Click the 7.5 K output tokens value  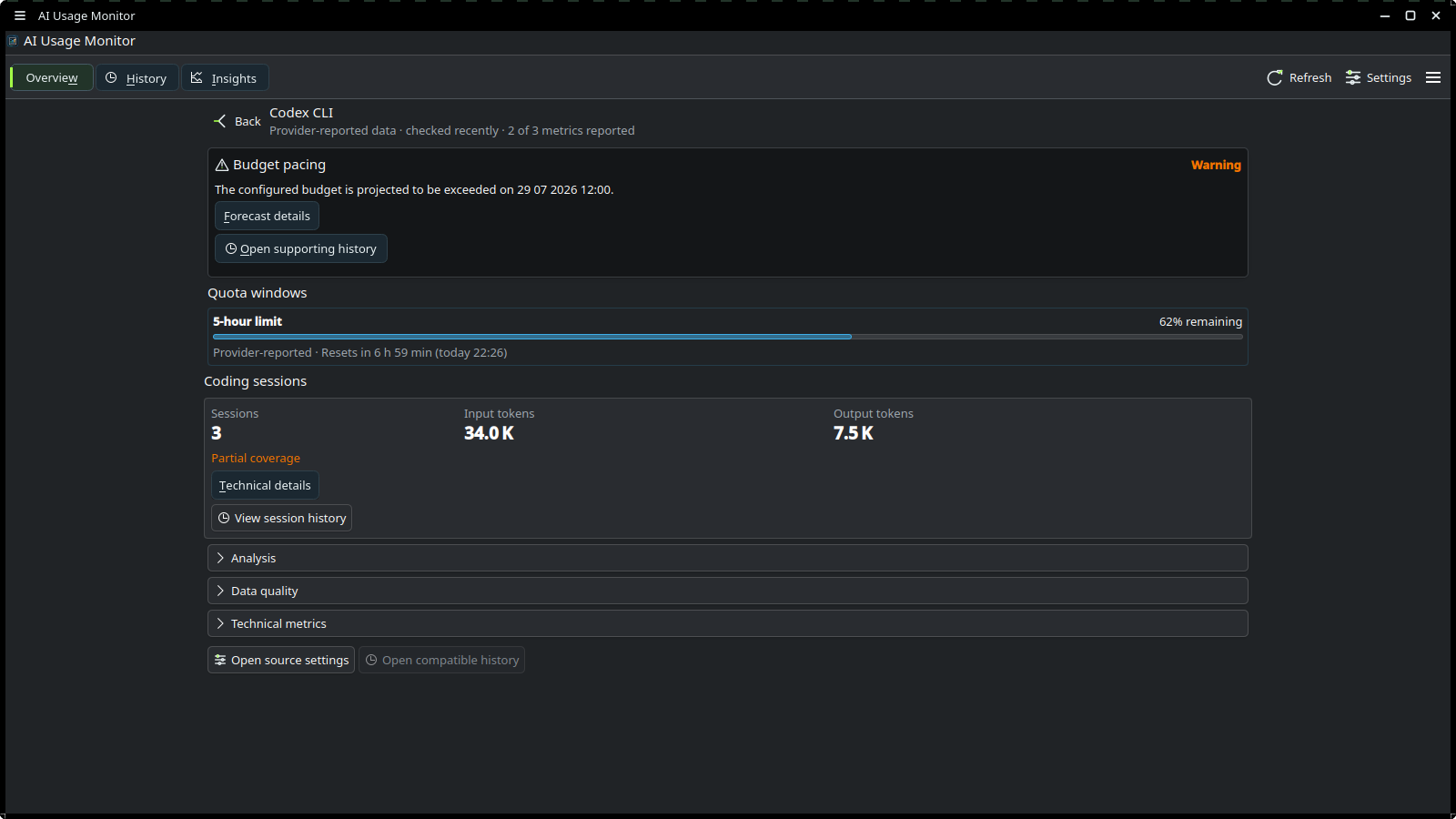tap(854, 433)
